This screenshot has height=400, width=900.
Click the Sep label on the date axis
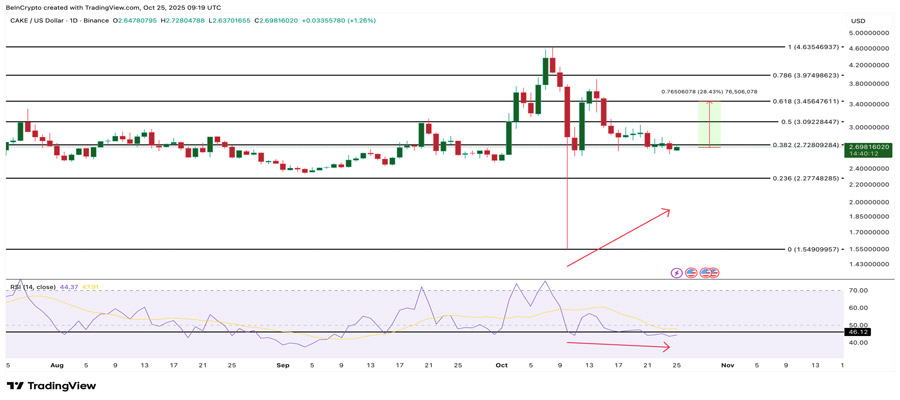283,366
